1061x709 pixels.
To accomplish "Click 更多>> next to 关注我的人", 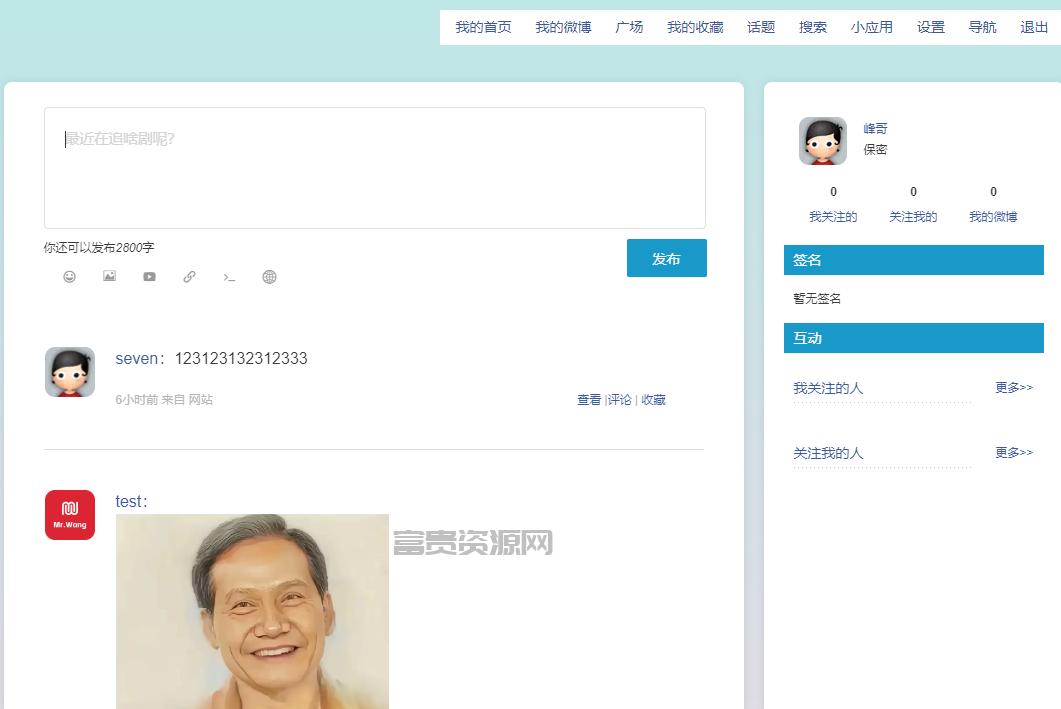I will (1014, 453).
